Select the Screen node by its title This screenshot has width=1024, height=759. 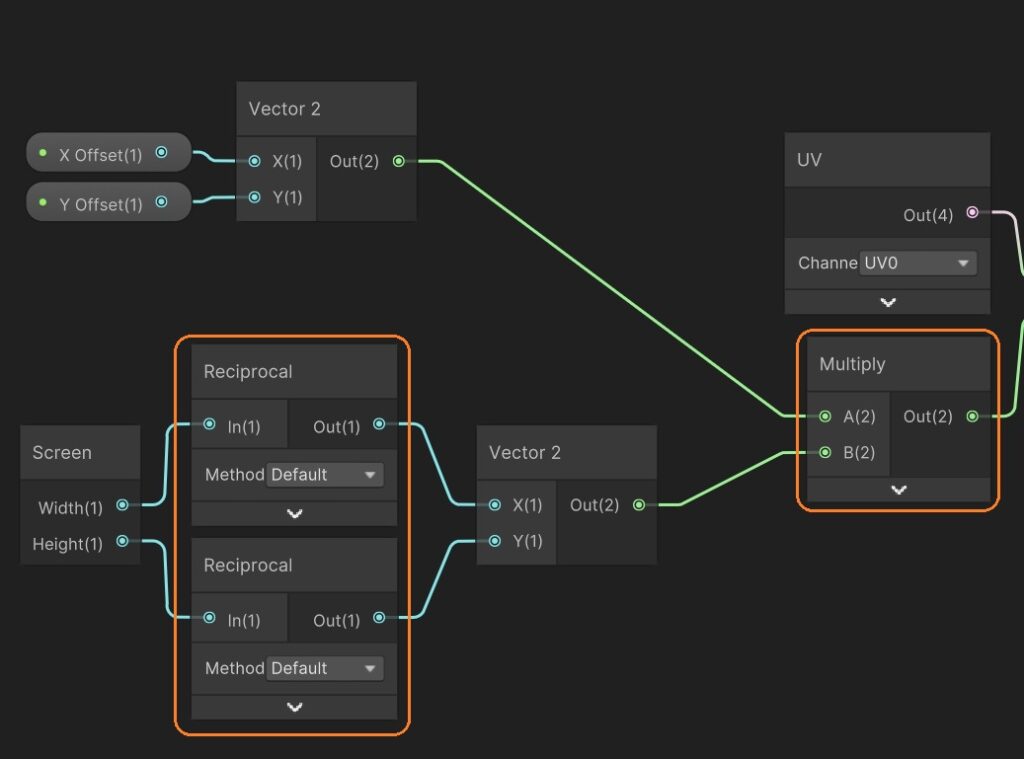62,453
